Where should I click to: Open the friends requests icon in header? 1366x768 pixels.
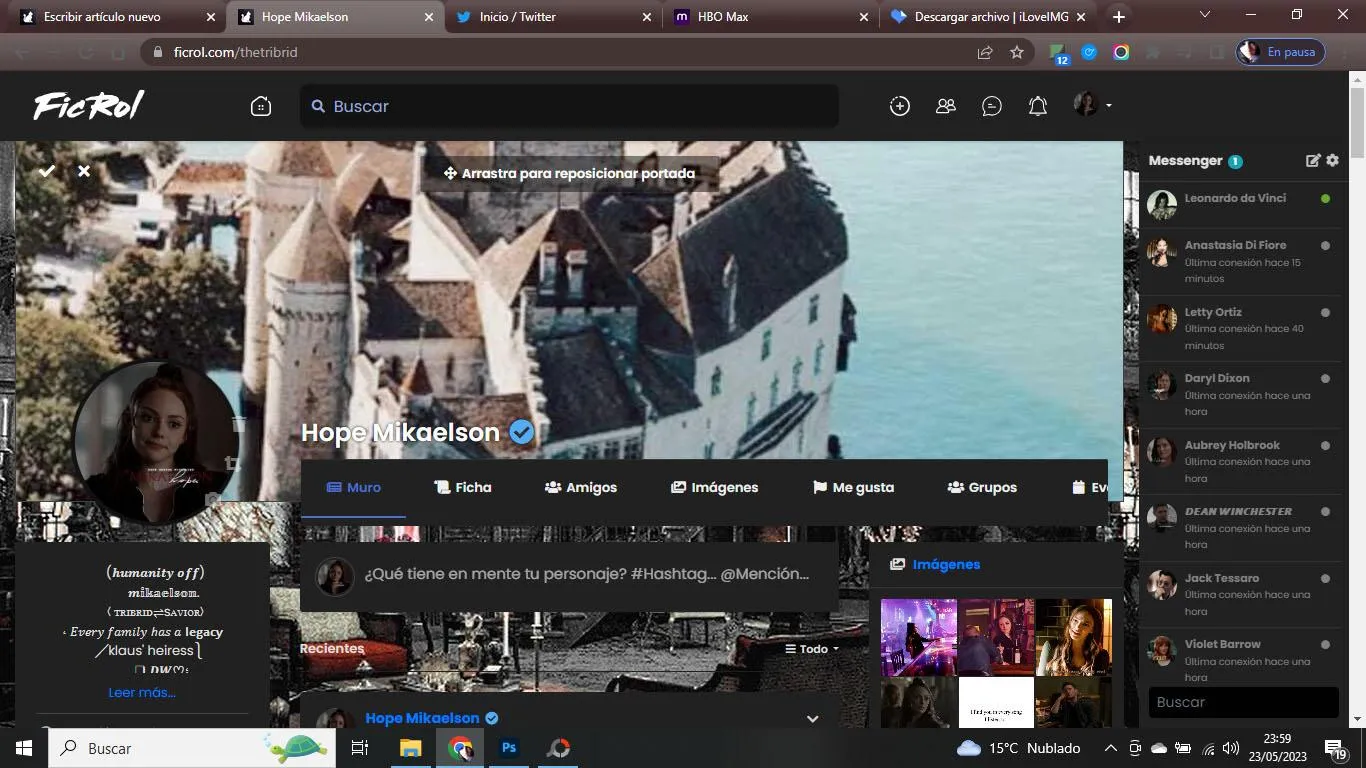946,106
